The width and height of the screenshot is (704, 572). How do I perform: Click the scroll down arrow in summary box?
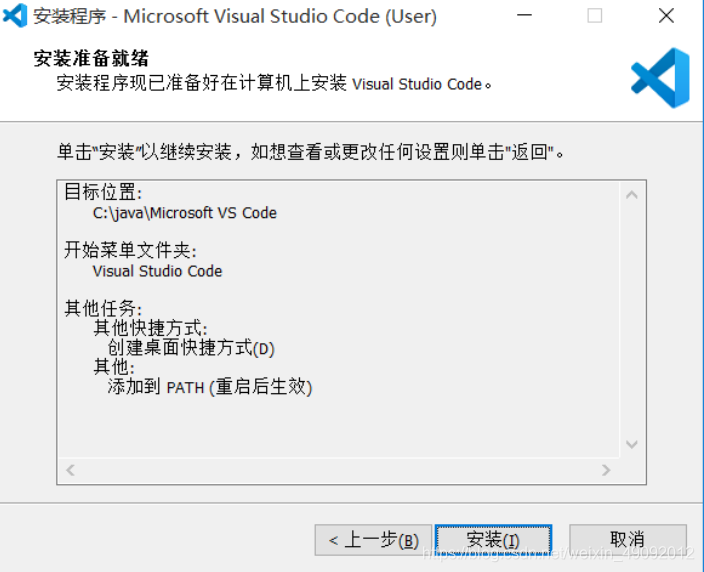[x=632, y=444]
